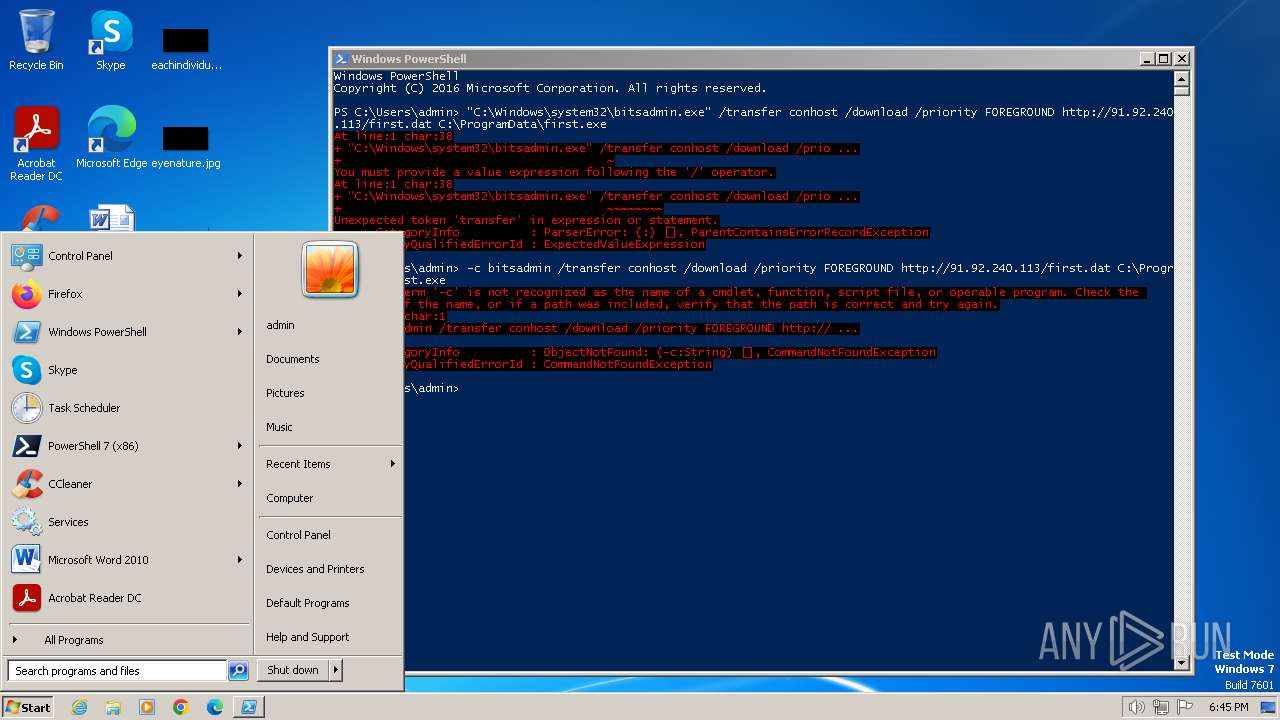The image size is (1280, 720).
Task: Click the Shut down button
Action: [x=293, y=670]
